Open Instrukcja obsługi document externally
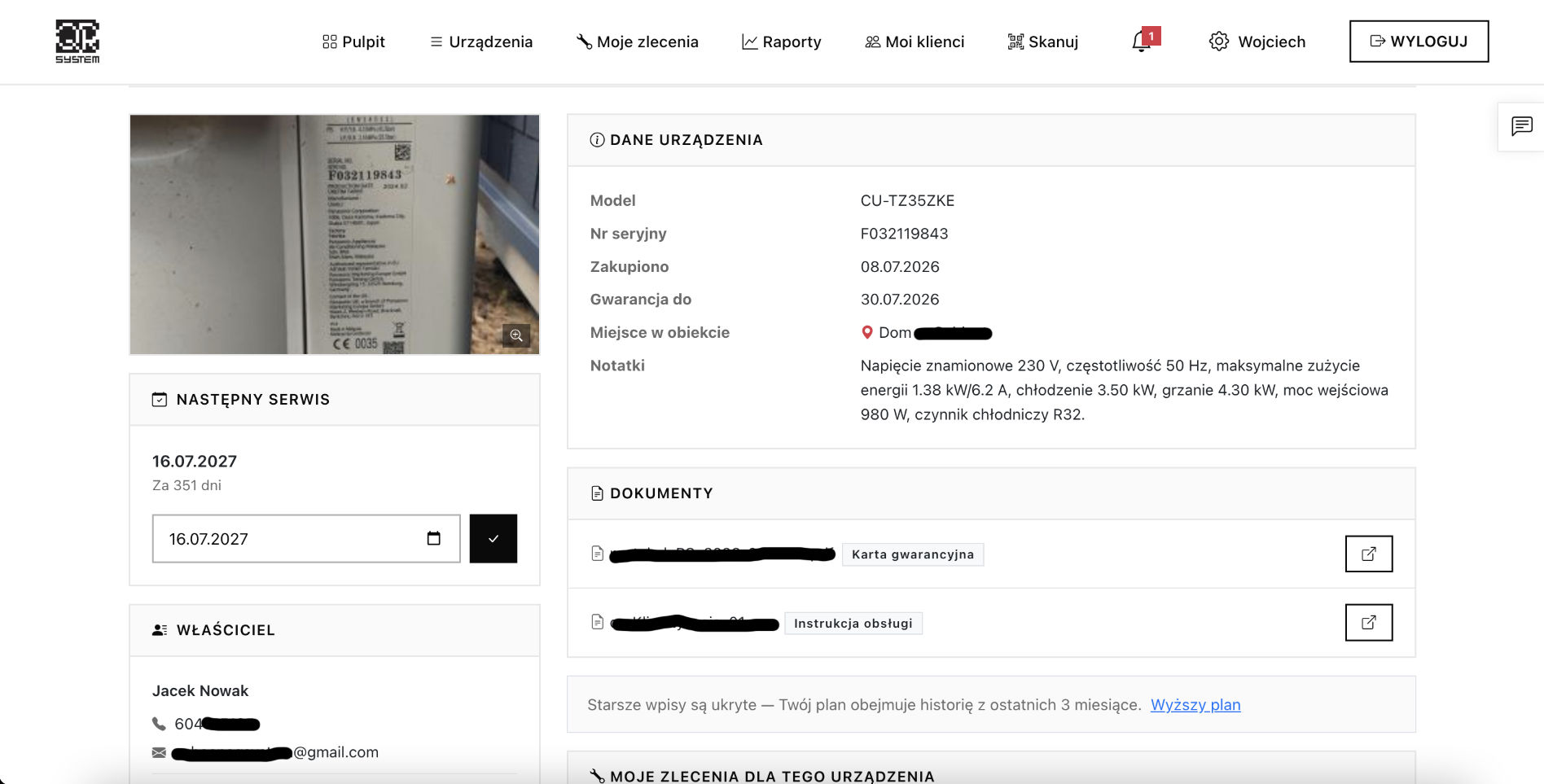Viewport: 1544px width, 784px height. [x=1369, y=622]
